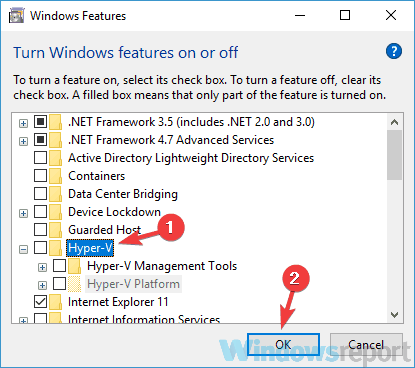Image resolution: width=415 pixels, height=368 pixels.
Task: Click the Hyper-V Management Tools folder icon
Action: pos(75,266)
